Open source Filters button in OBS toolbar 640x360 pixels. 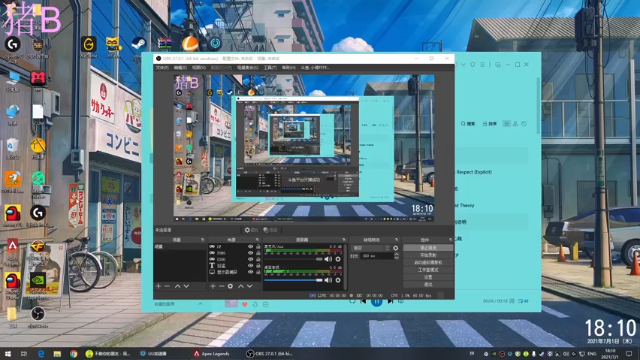270,230
